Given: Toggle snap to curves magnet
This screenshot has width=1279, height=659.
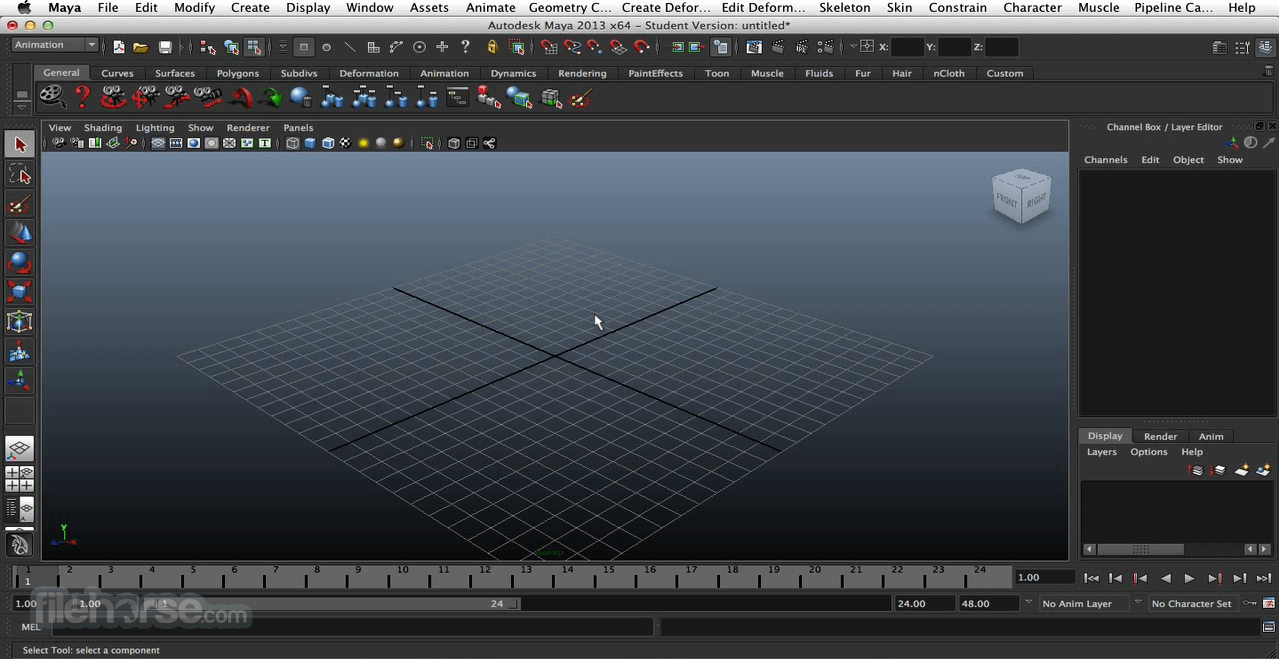Looking at the screenshot, I should point(572,46).
